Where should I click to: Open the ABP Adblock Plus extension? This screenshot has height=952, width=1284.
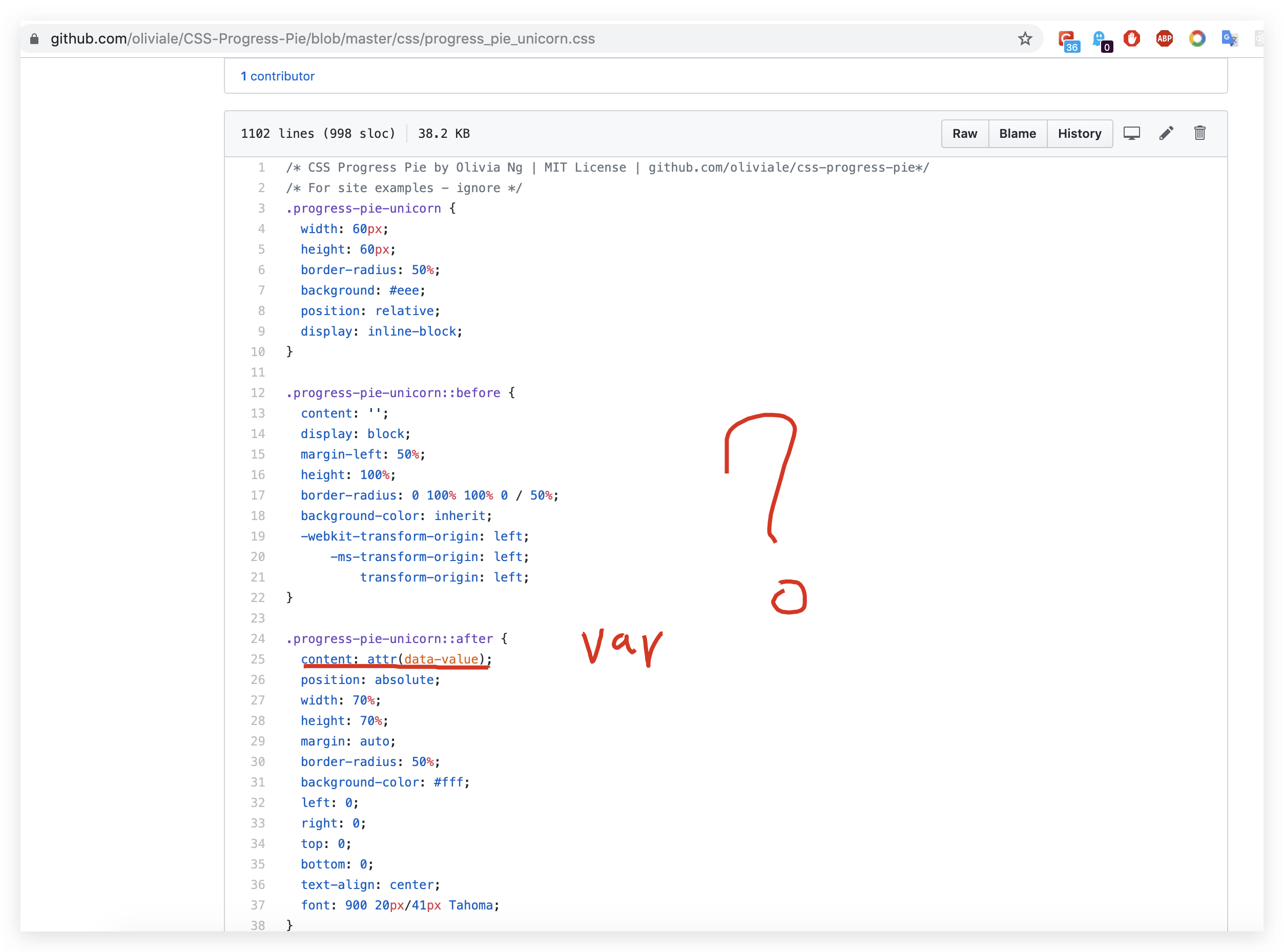(1164, 38)
